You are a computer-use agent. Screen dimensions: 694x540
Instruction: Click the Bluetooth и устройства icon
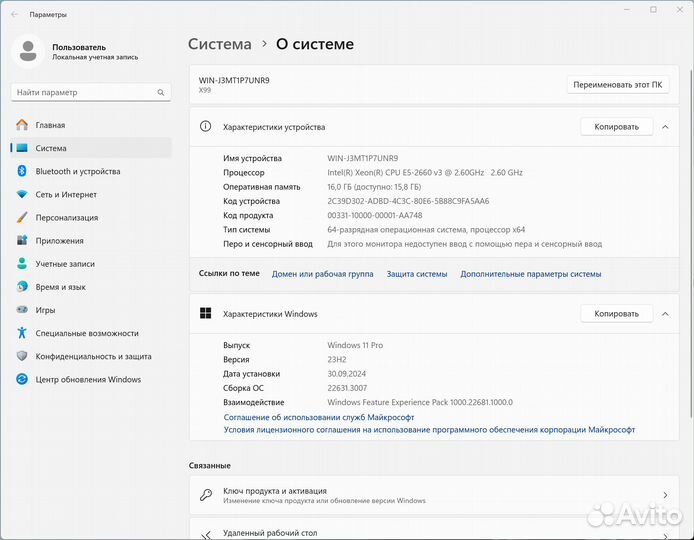click(x=21, y=171)
